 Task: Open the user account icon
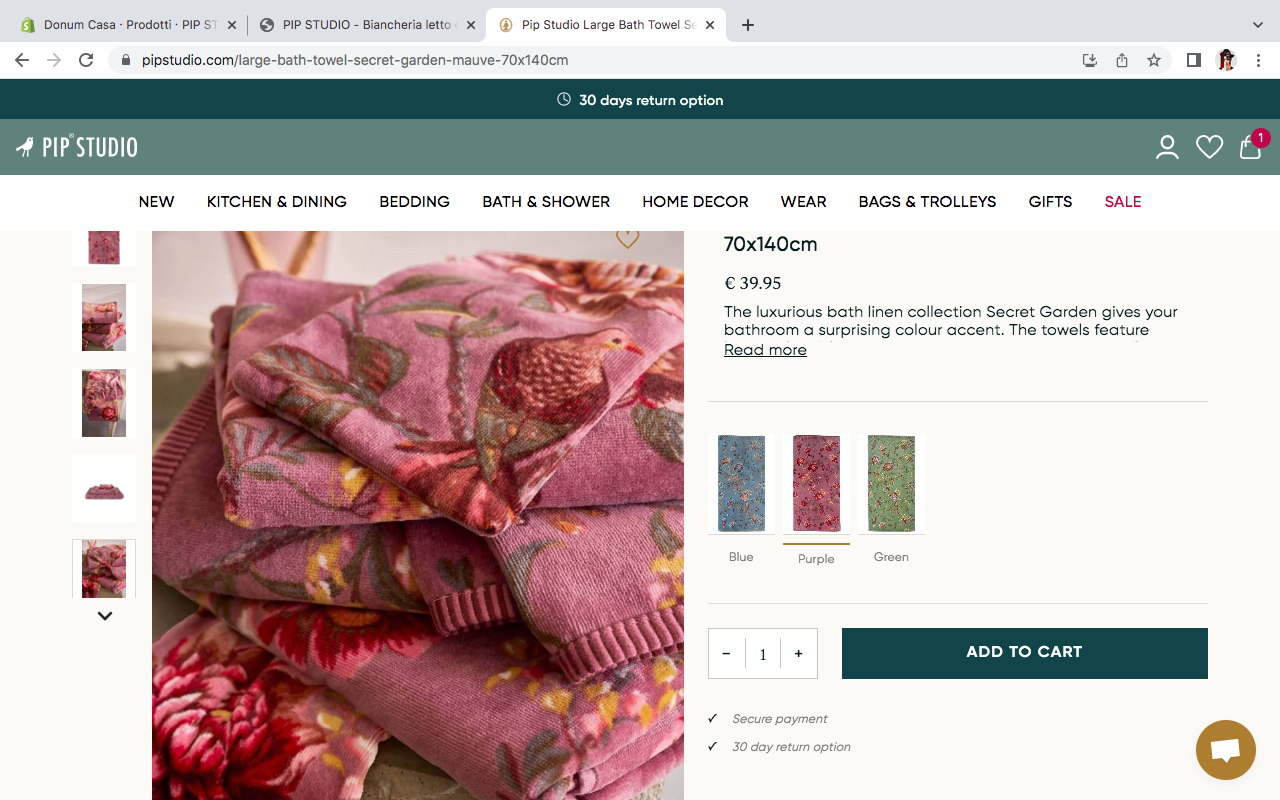click(x=1167, y=148)
